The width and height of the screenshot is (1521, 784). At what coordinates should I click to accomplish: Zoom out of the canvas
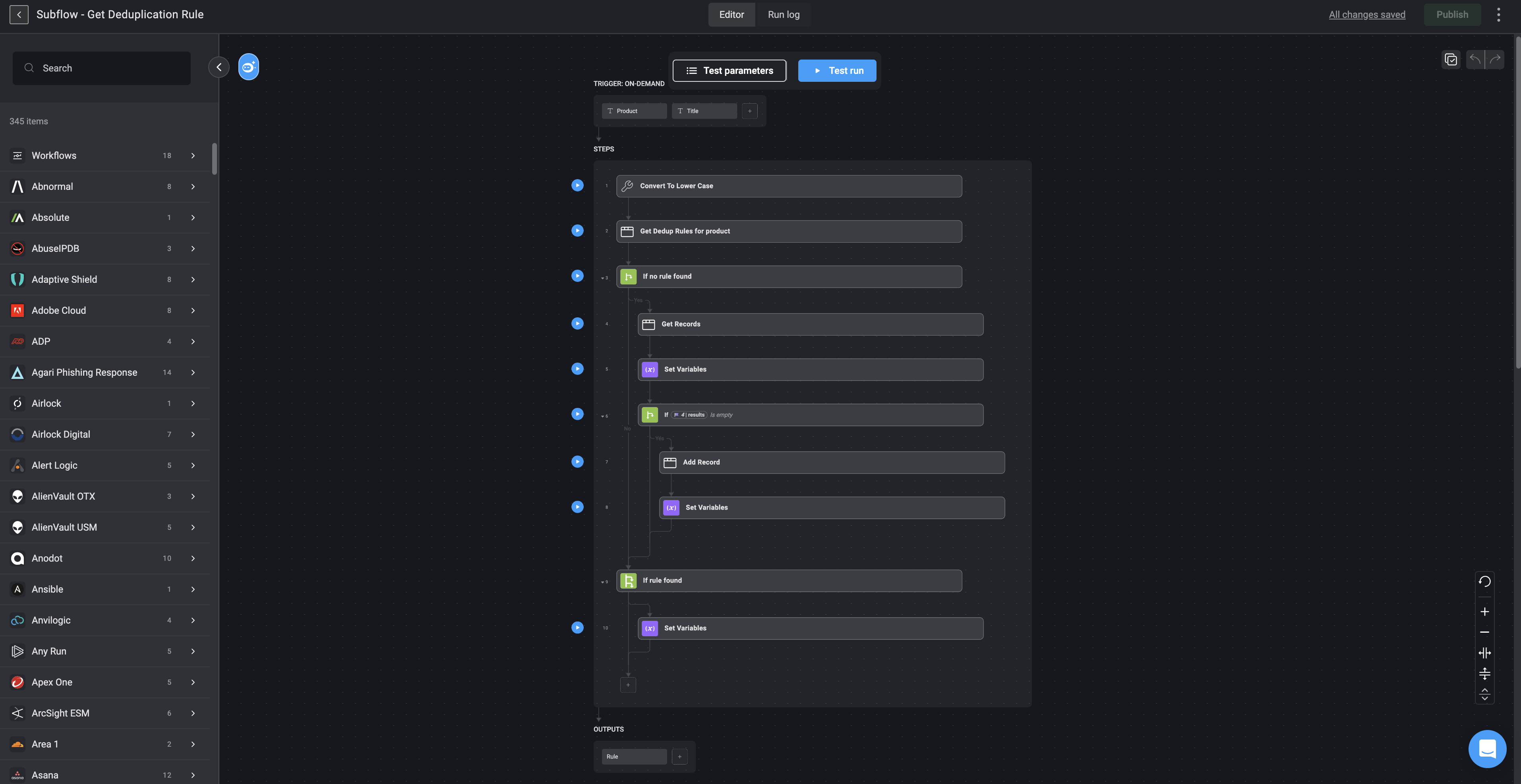pos(1484,632)
